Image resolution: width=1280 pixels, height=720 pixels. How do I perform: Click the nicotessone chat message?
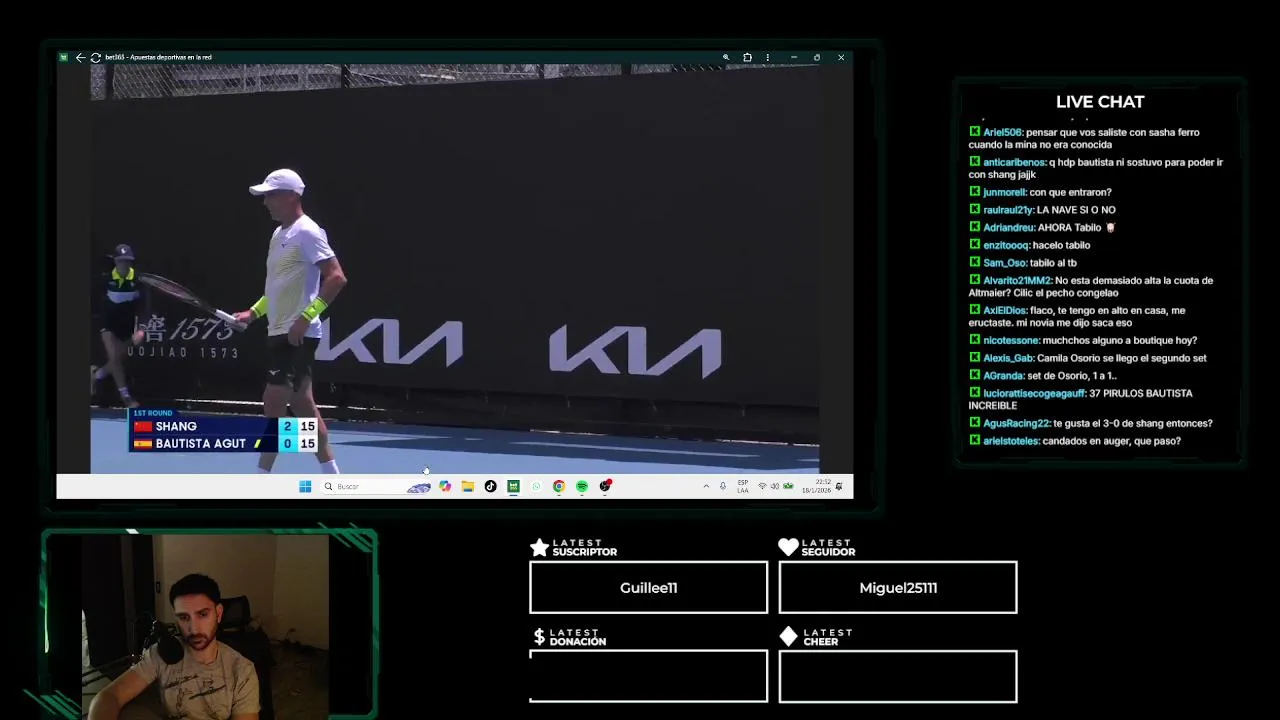coord(1083,340)
